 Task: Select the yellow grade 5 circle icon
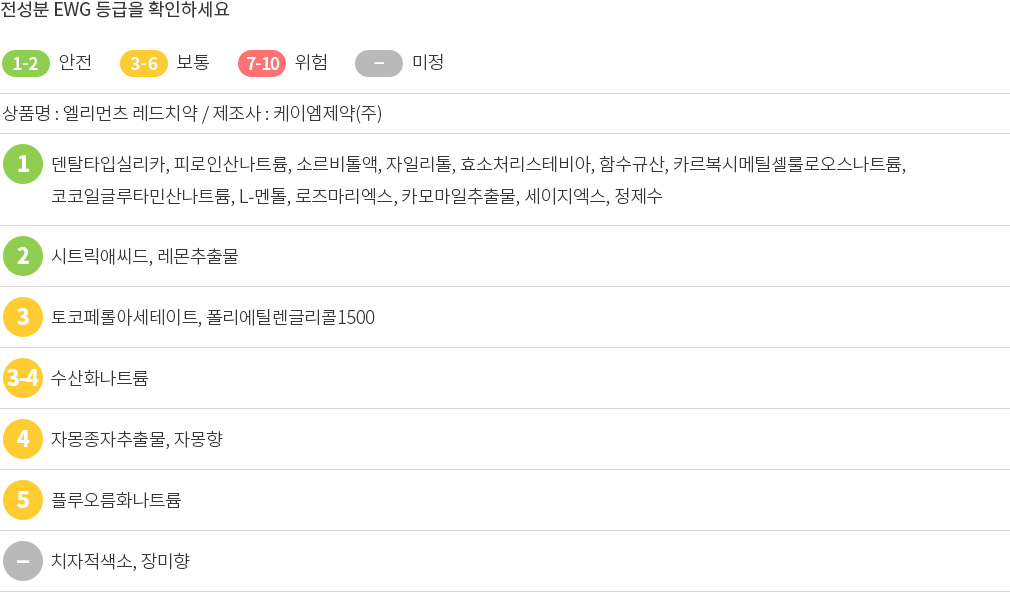tap(23, 500)
